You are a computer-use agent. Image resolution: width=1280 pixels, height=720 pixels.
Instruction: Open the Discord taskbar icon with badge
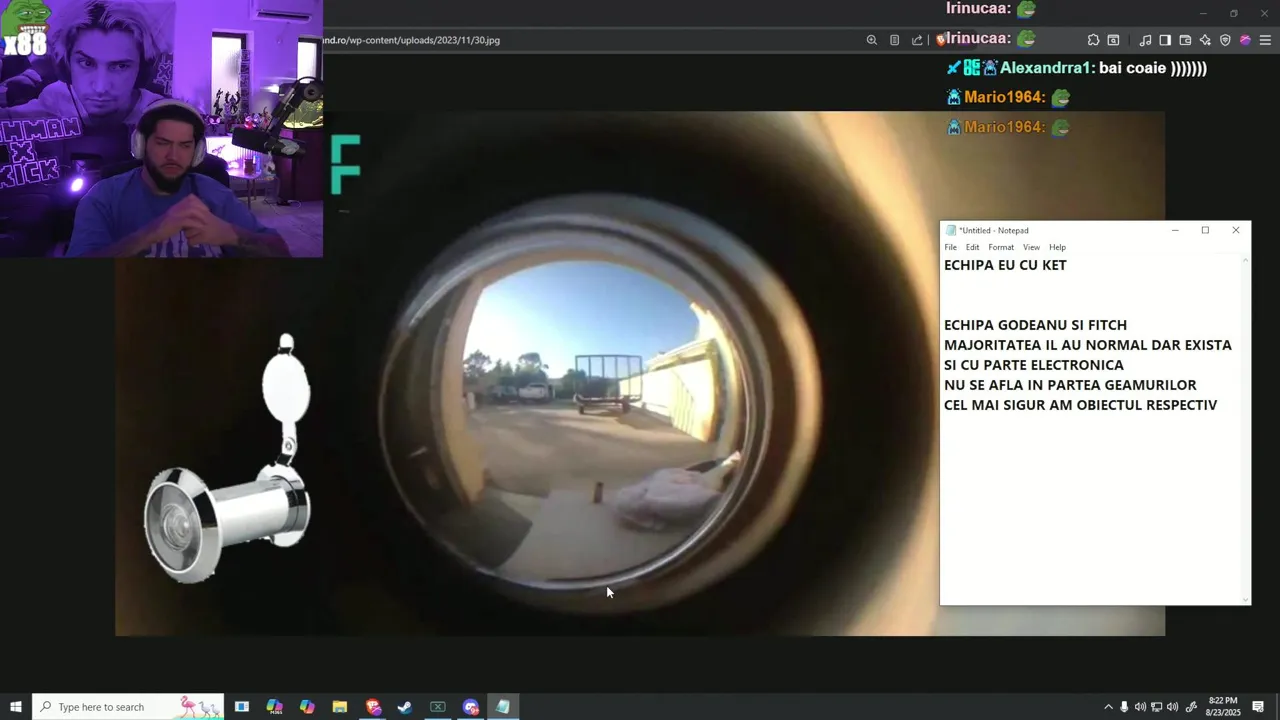click(471, 707)
